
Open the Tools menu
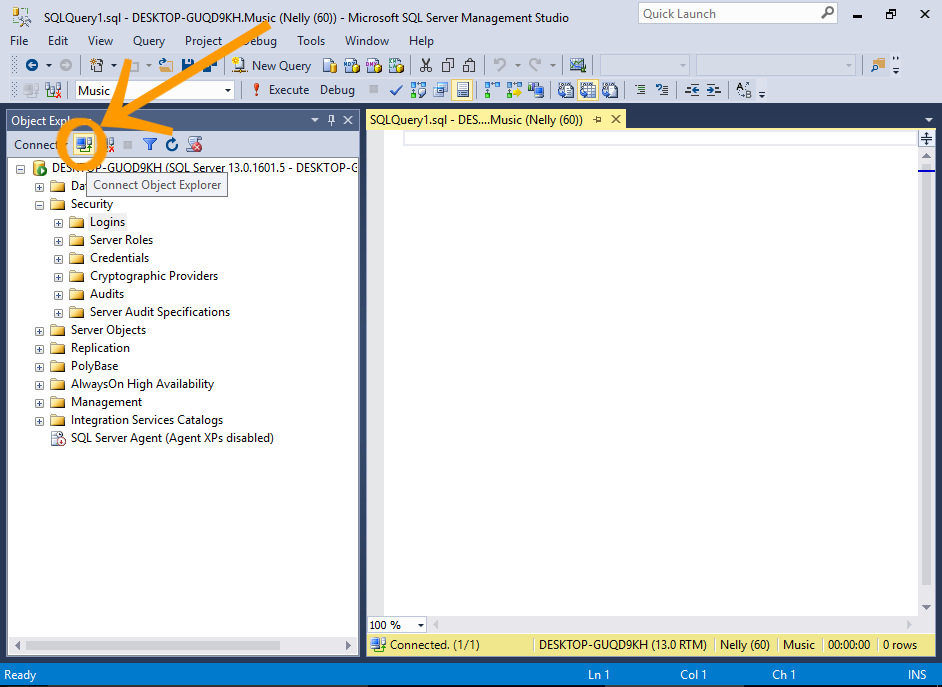[x=311, y=41]
